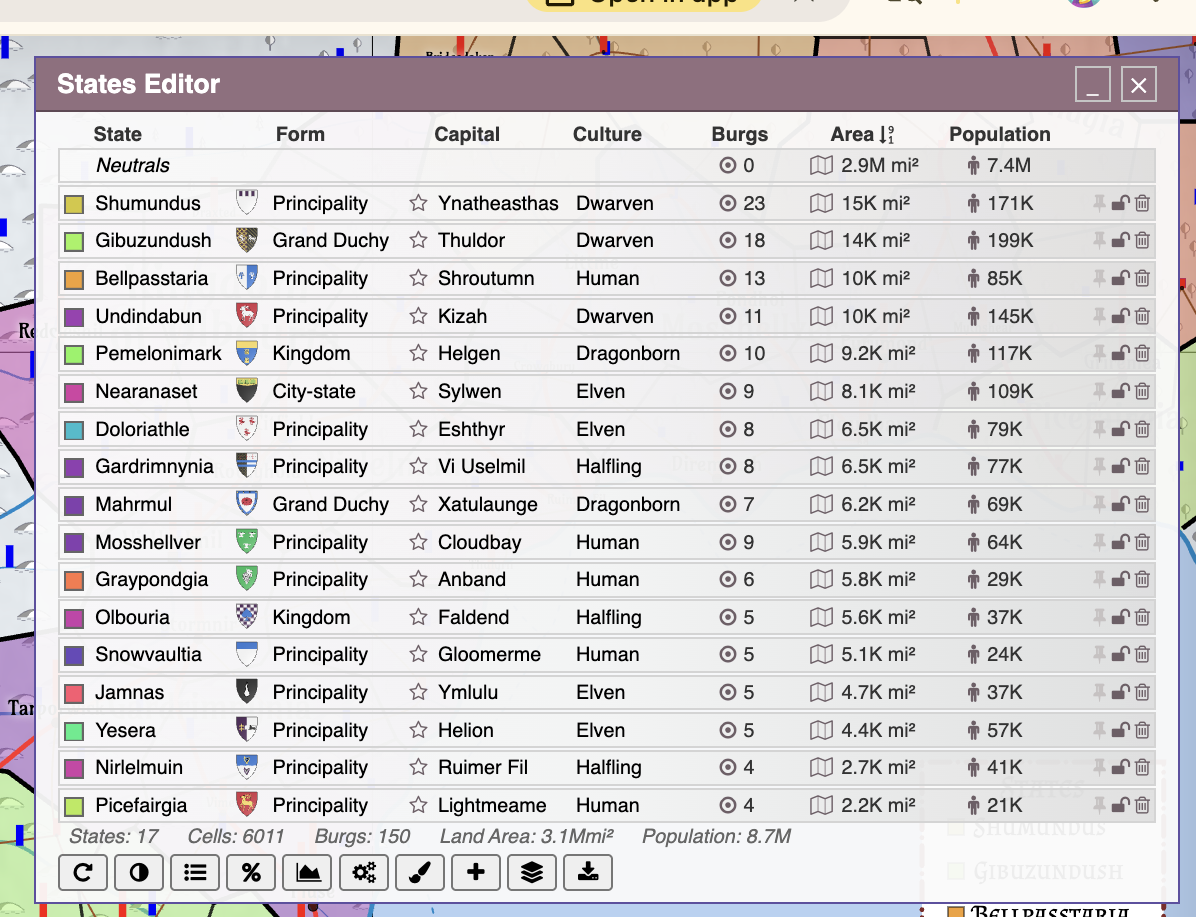Minimize the States Editor dialog

click(1092, 84)
